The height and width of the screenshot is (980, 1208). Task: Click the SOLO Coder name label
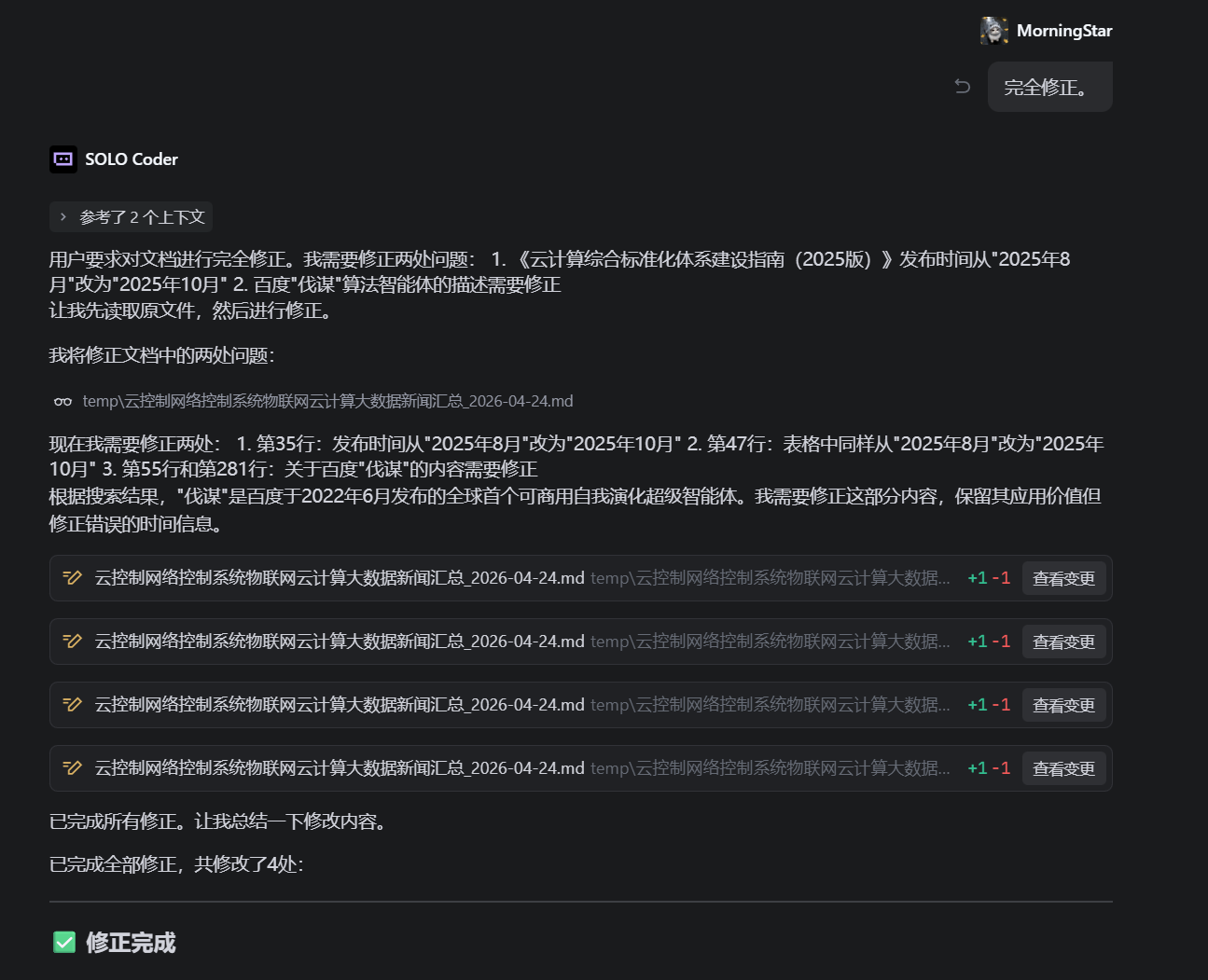click(132, 159)
